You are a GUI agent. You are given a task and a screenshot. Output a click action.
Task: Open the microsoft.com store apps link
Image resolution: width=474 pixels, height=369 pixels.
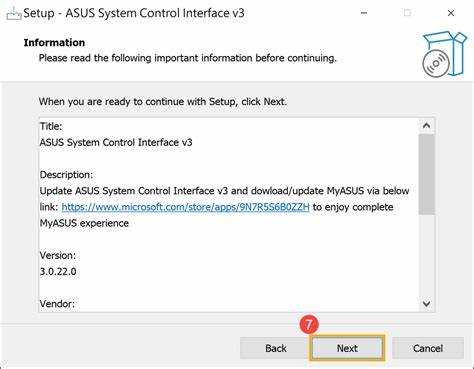click(185, 207)
